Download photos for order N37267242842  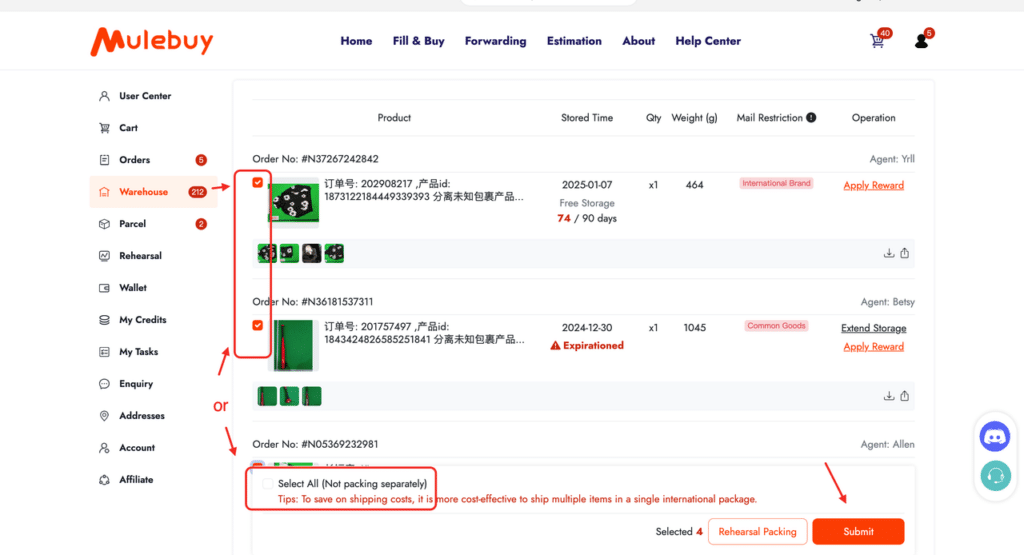pos(889,253)
